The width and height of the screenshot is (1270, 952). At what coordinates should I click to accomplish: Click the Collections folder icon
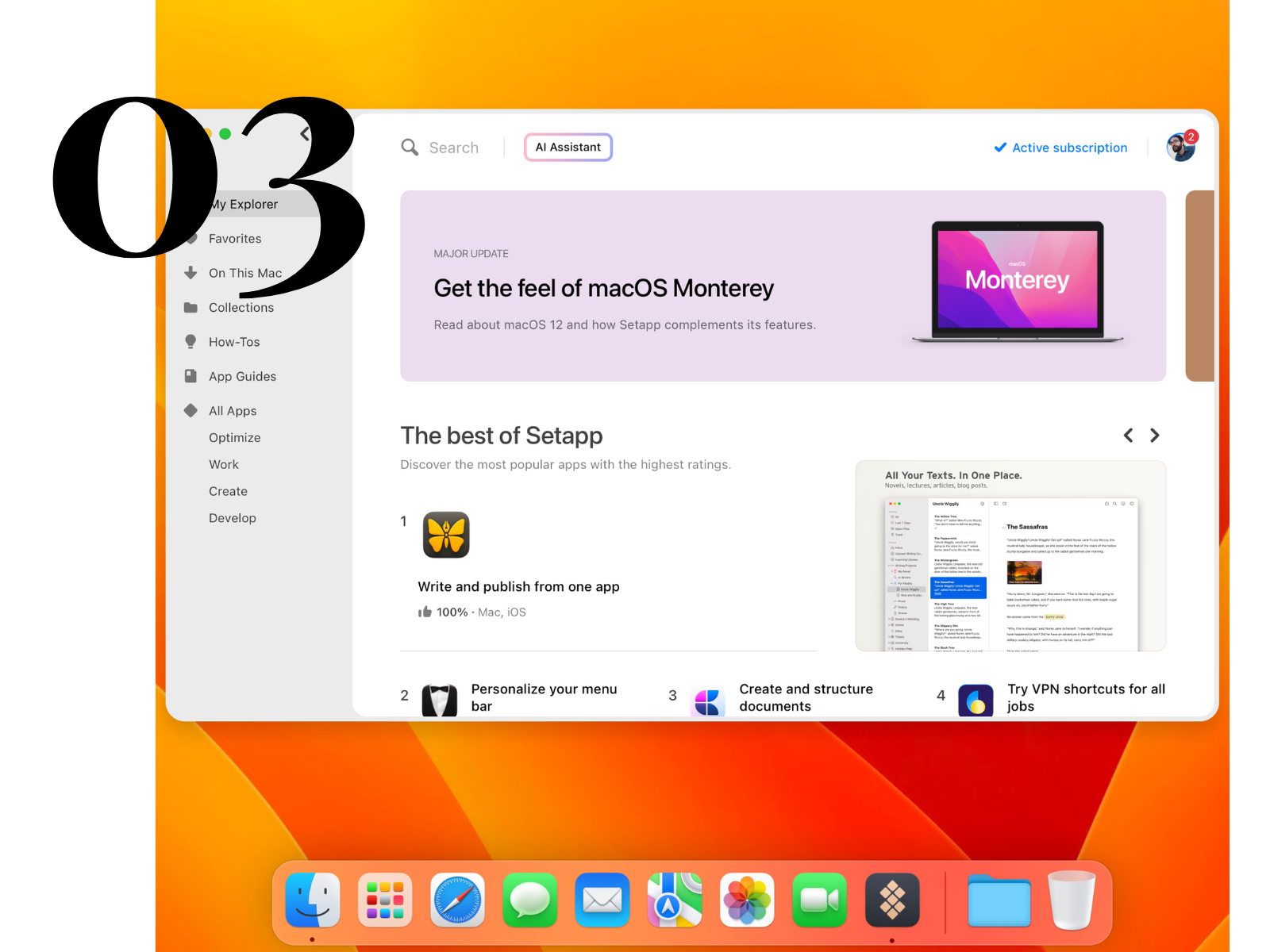pyautogui.click(x=190, y=307)
